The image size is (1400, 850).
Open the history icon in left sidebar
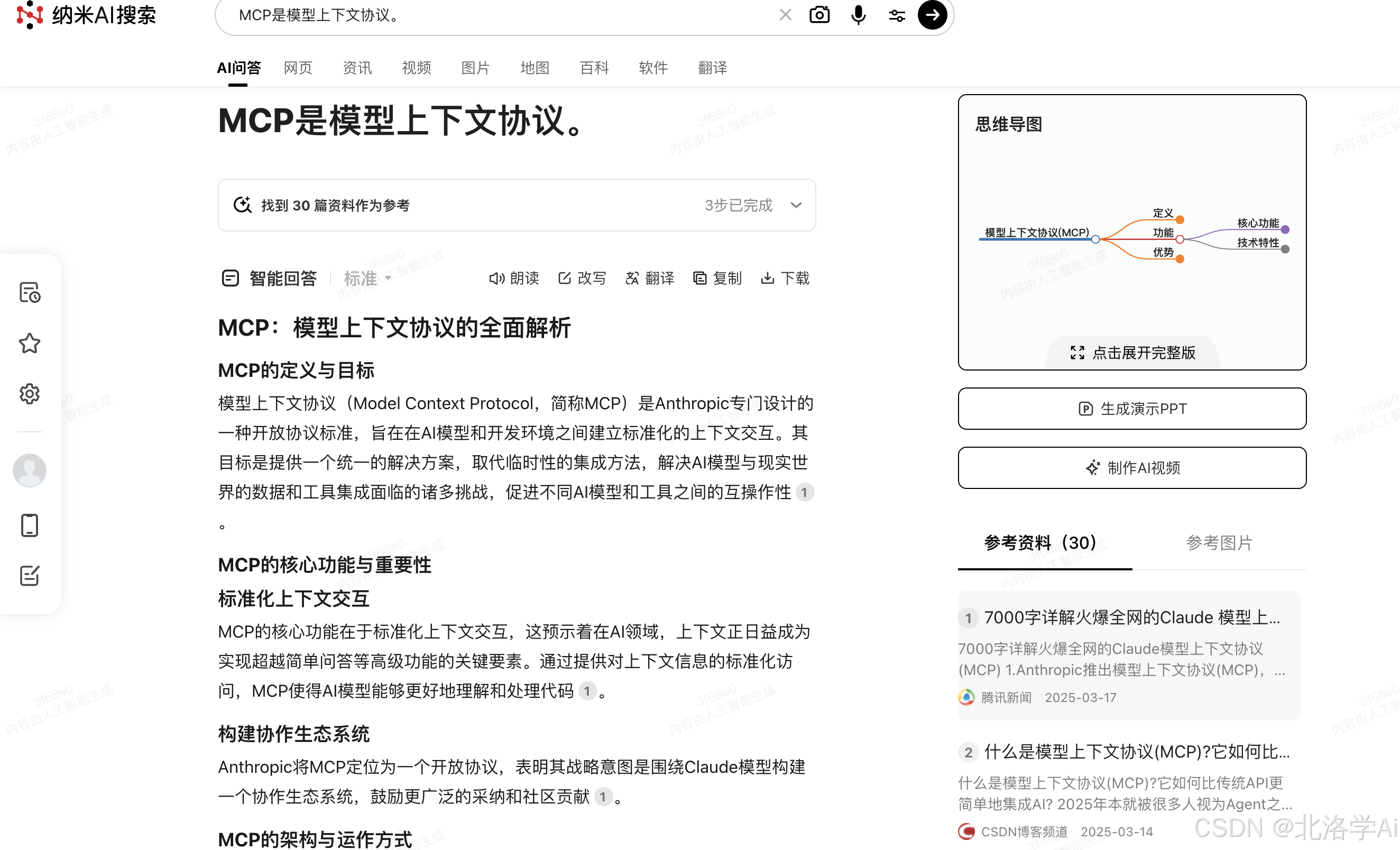pos(30,293)
